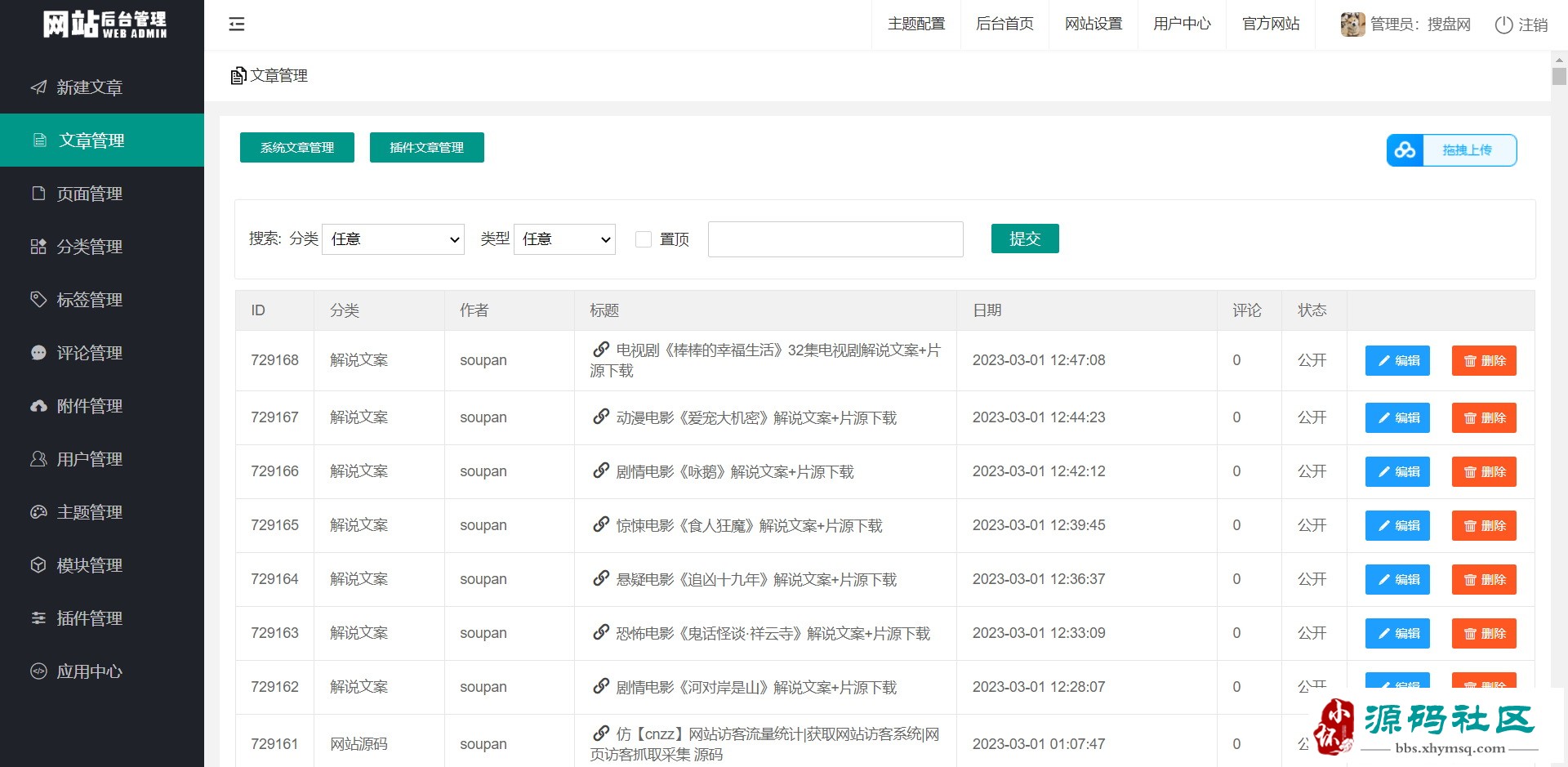Screen dimensions: 1568x767
Task: Click the speech bubble icon for 评论管理
Action: (38, 353)
